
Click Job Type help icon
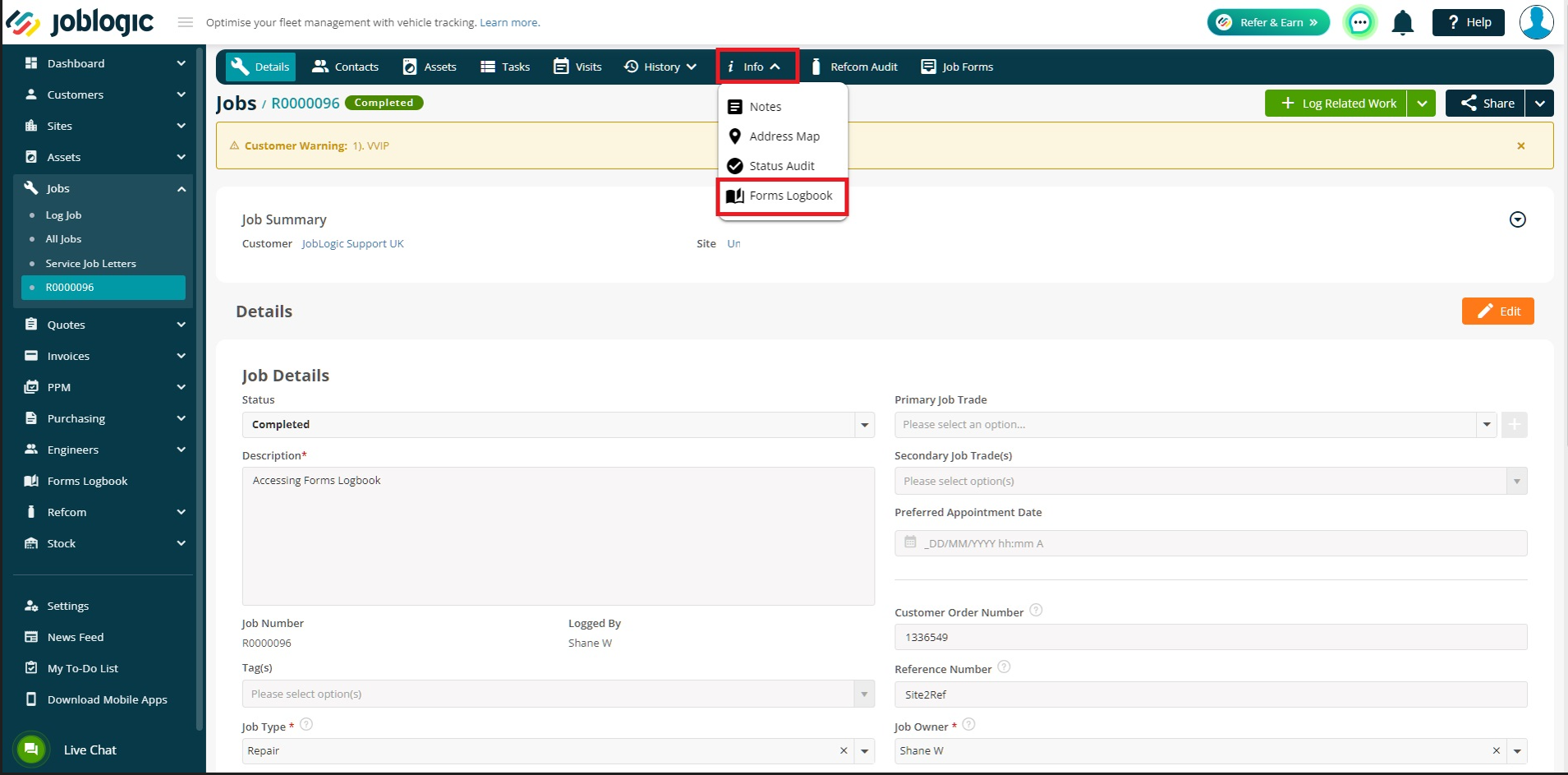pyautogui.click(x=306, y=724)
